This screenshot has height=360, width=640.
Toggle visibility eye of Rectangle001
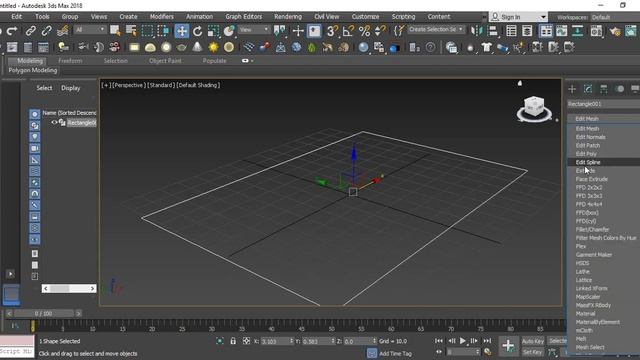(54, 122)
